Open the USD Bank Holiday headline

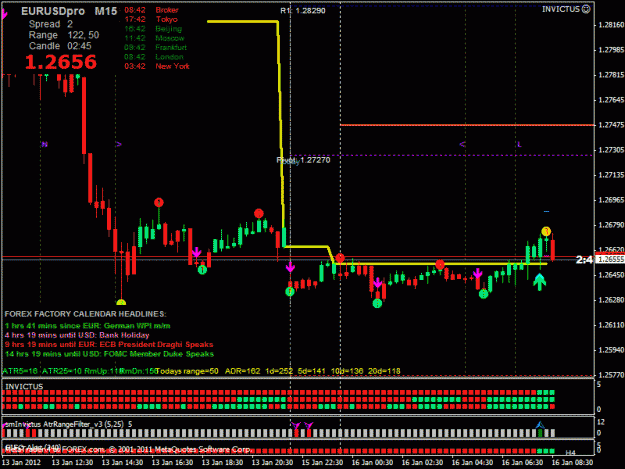pos(77,335)
